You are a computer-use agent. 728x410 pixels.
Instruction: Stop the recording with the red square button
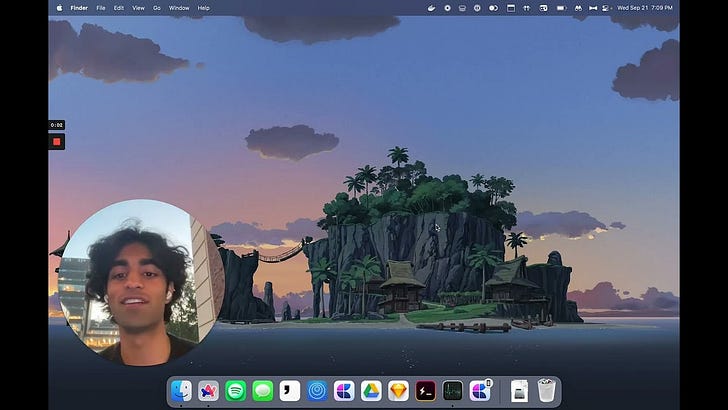coord(57,142)
